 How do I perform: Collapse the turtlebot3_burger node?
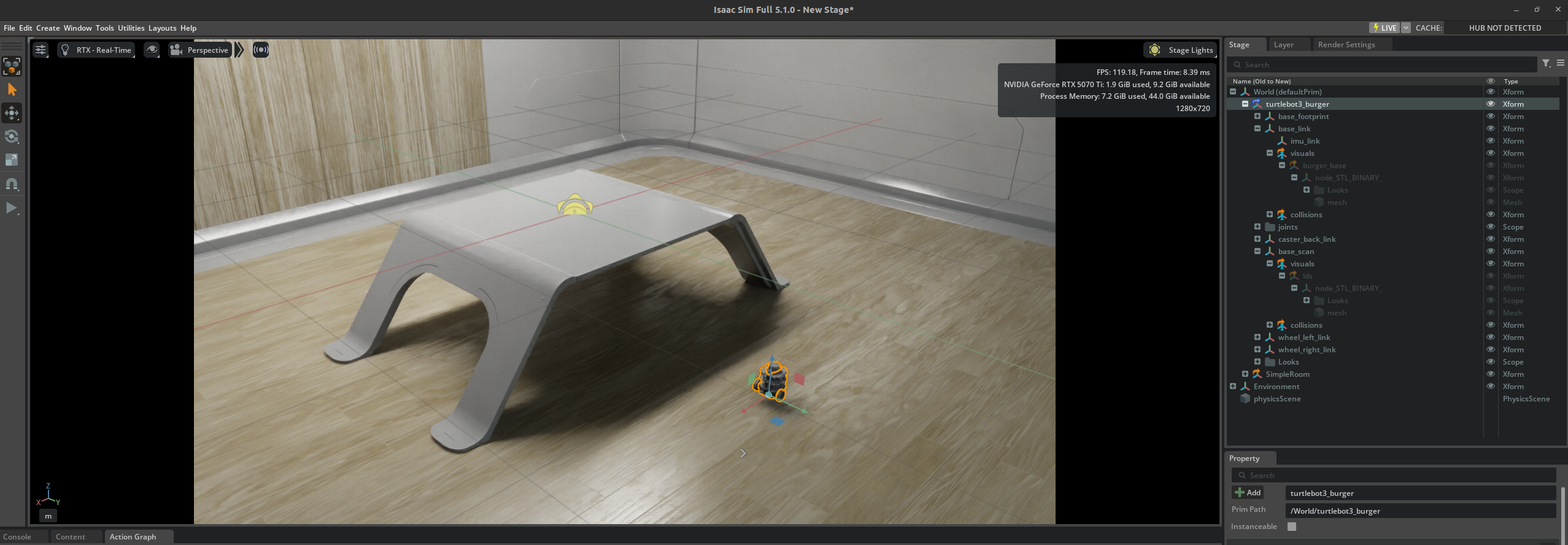coord(1245,104)
